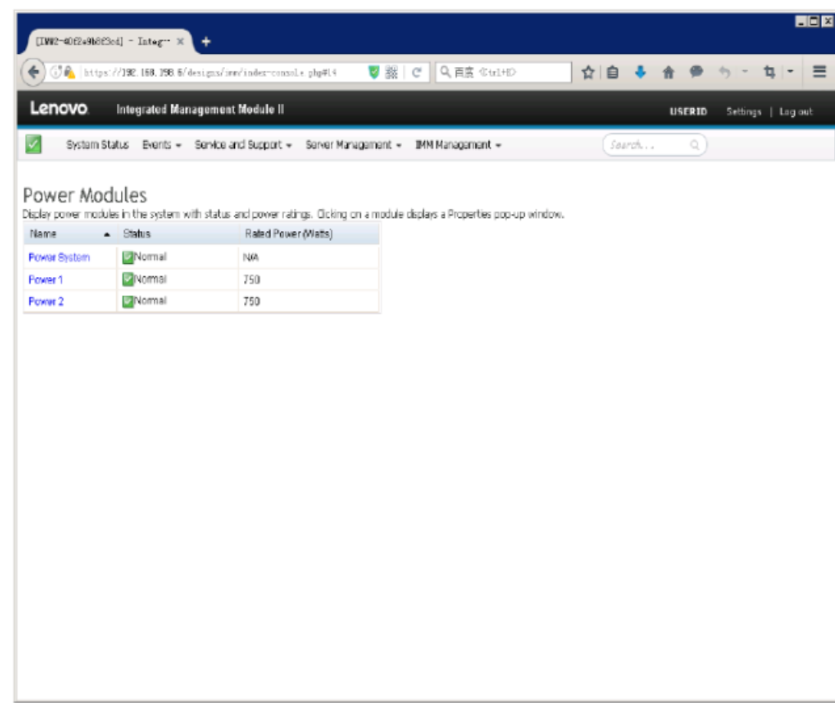
Task: Expand the Events menu
Action: click(x=161, y=145)
